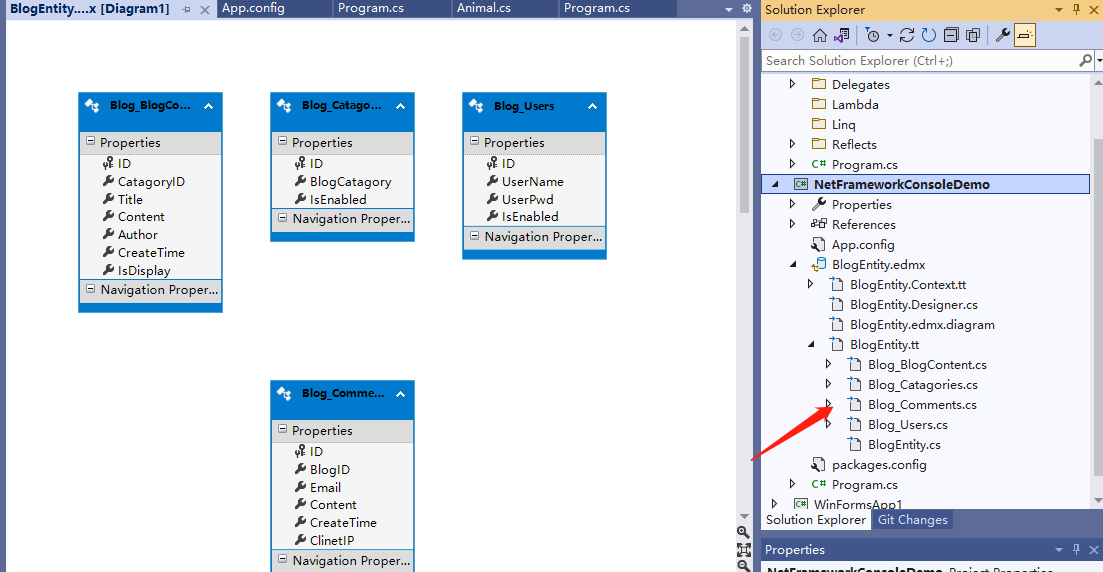Select the Lambda folder
The image size is (1103, 572).
(x=855, y=104)
